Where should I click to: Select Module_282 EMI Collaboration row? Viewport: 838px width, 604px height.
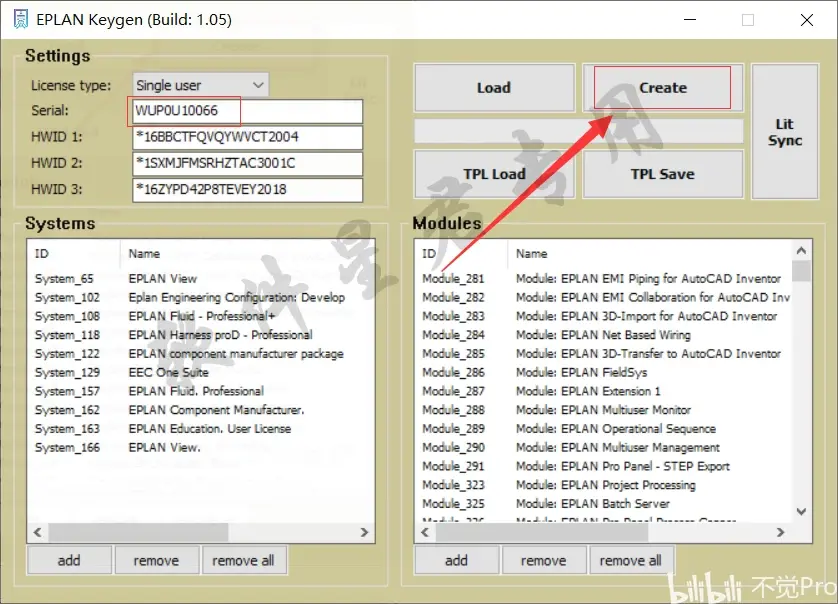tap(603, 297)
